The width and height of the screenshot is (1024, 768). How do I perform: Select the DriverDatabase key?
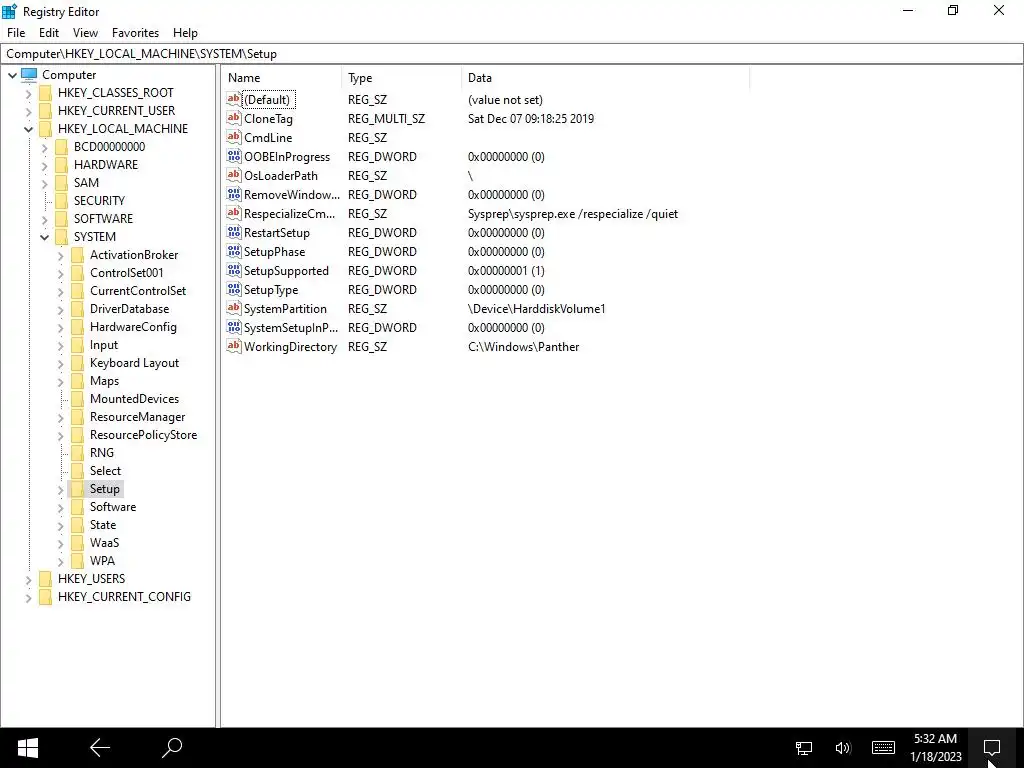(x=129, y=308)
